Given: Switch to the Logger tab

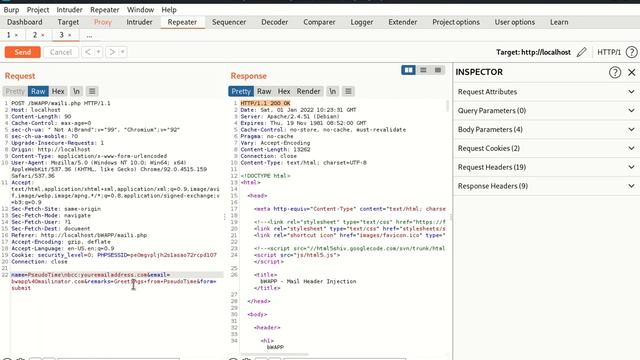Looking at the screenshot, I should pos(362,22).
